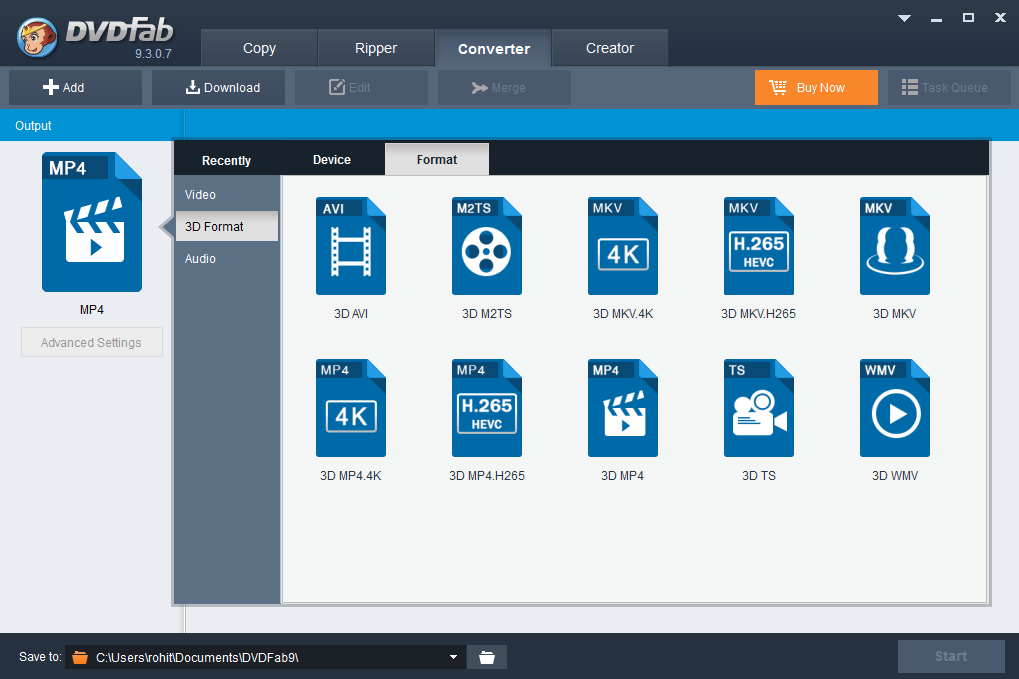Viewport: 1019px width, 679px height.
Task: Choose the 3D M2TS format icon
Action: [487, 246]
